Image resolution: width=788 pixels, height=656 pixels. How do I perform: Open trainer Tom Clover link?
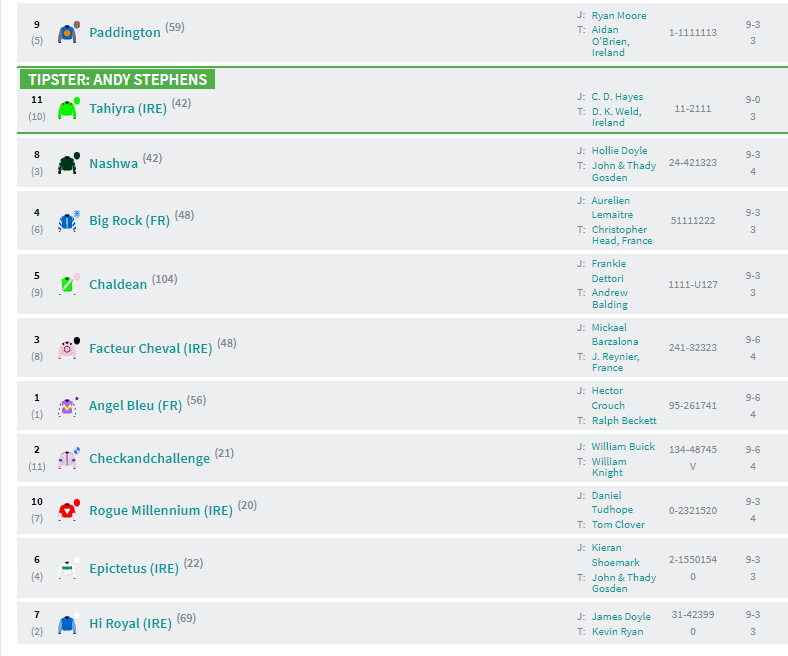618,525
